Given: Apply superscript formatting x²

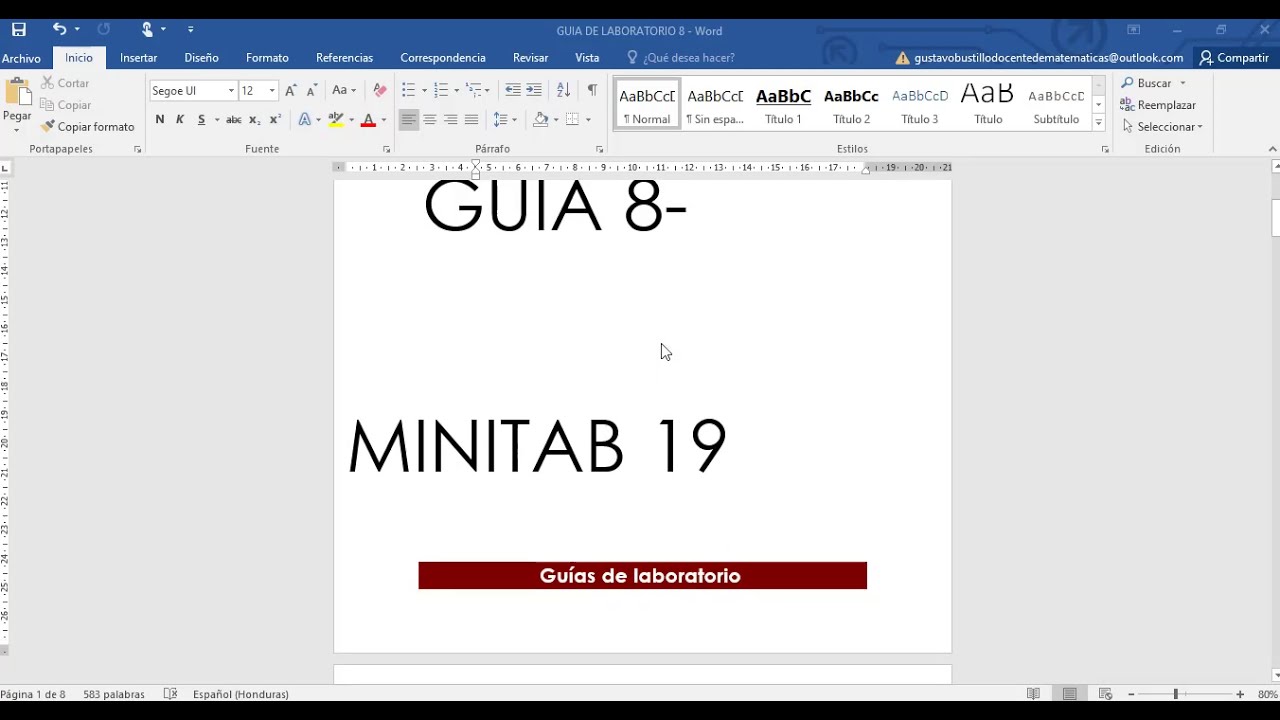Looking at the screenshot, I should tap(275, 120).
